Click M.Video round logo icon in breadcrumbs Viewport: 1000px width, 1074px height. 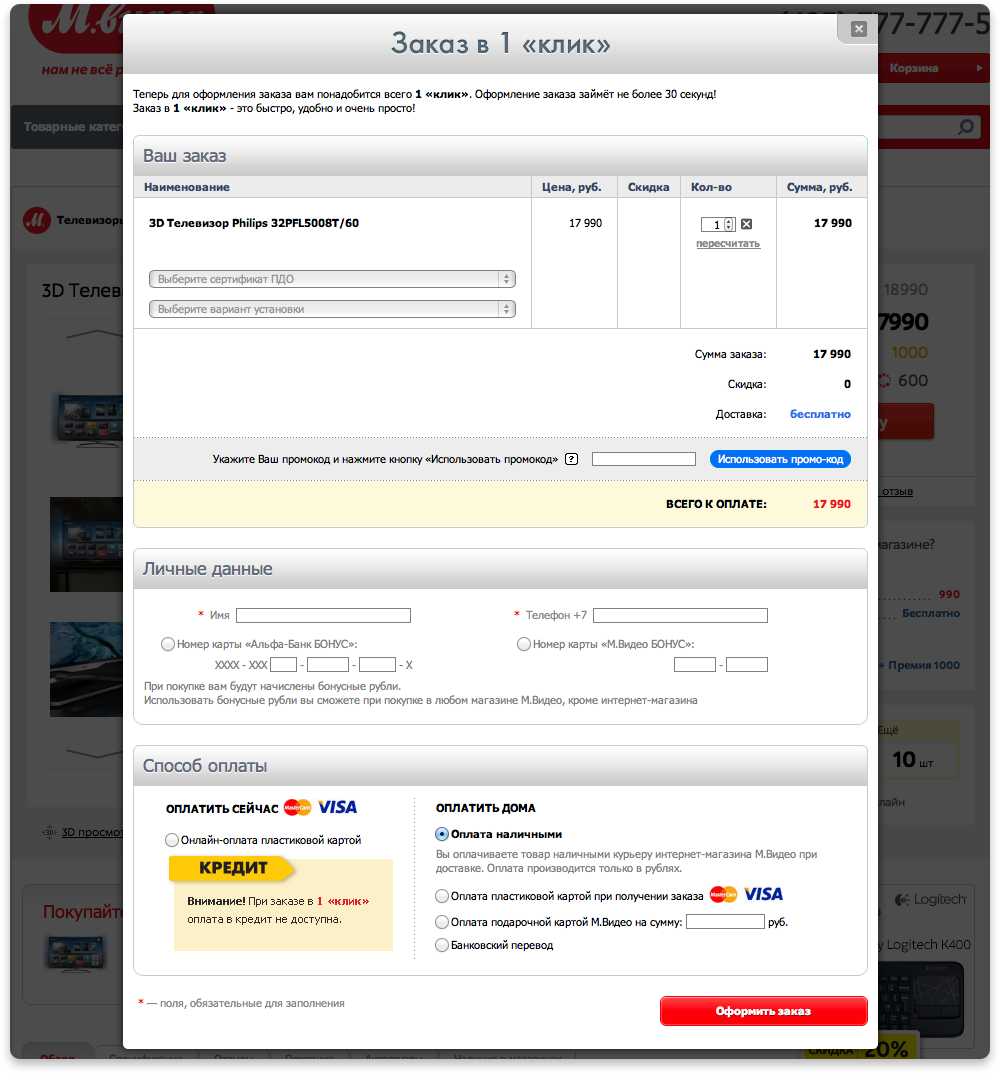(36, 220)
